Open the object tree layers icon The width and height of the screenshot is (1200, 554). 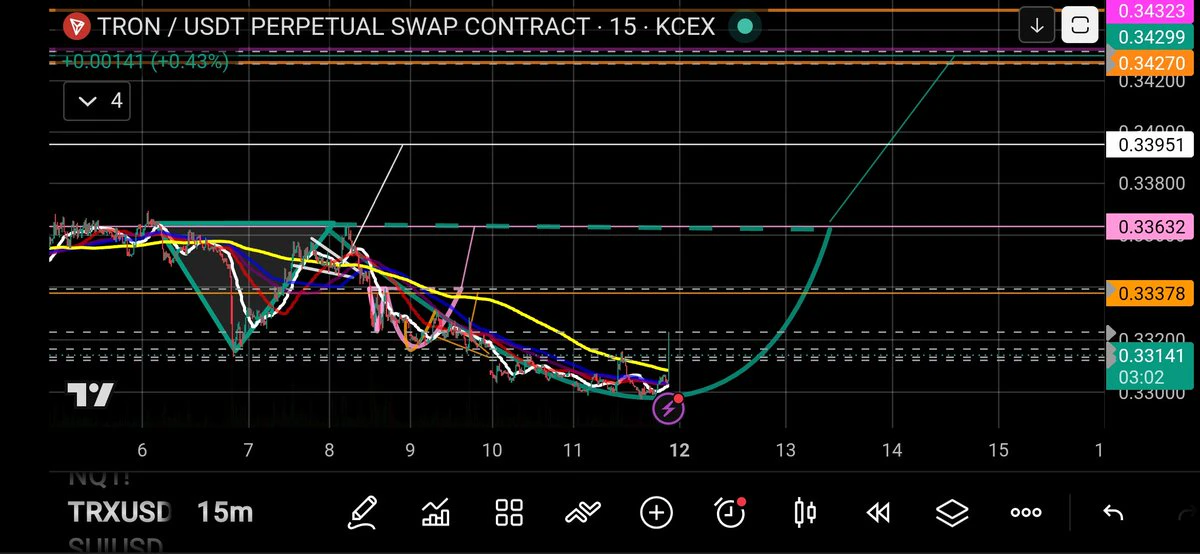coord(952,513)
